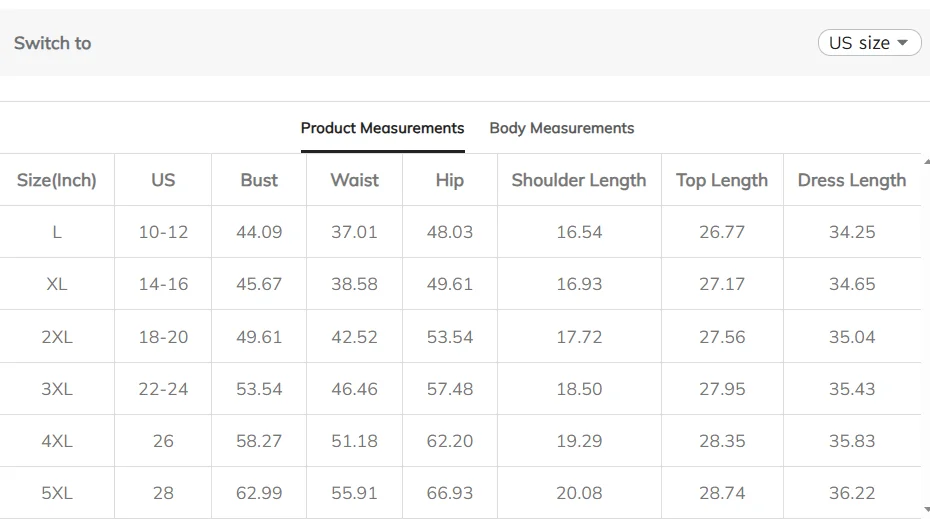The width and height of the screenshot is (930, 519).
Task: Click the Dress Length column header
Action: click(852, 180)
